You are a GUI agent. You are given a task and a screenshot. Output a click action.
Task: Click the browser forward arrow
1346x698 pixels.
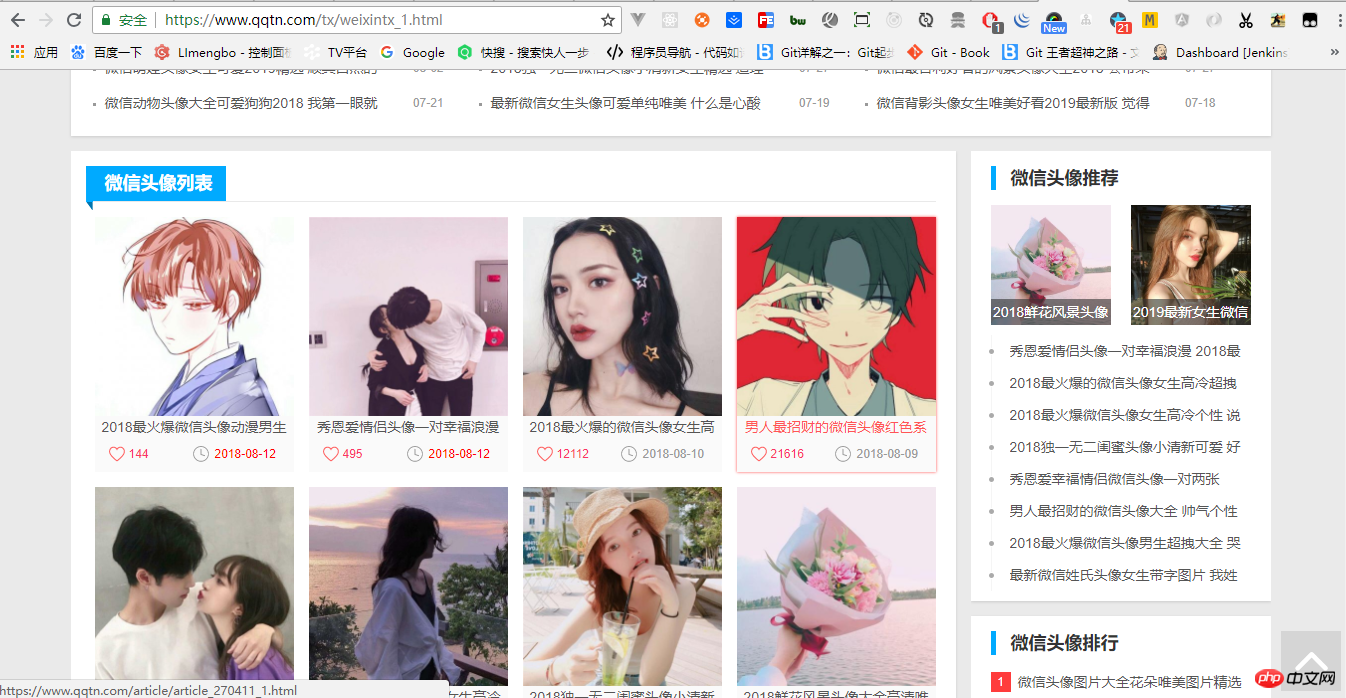point(45,20)
